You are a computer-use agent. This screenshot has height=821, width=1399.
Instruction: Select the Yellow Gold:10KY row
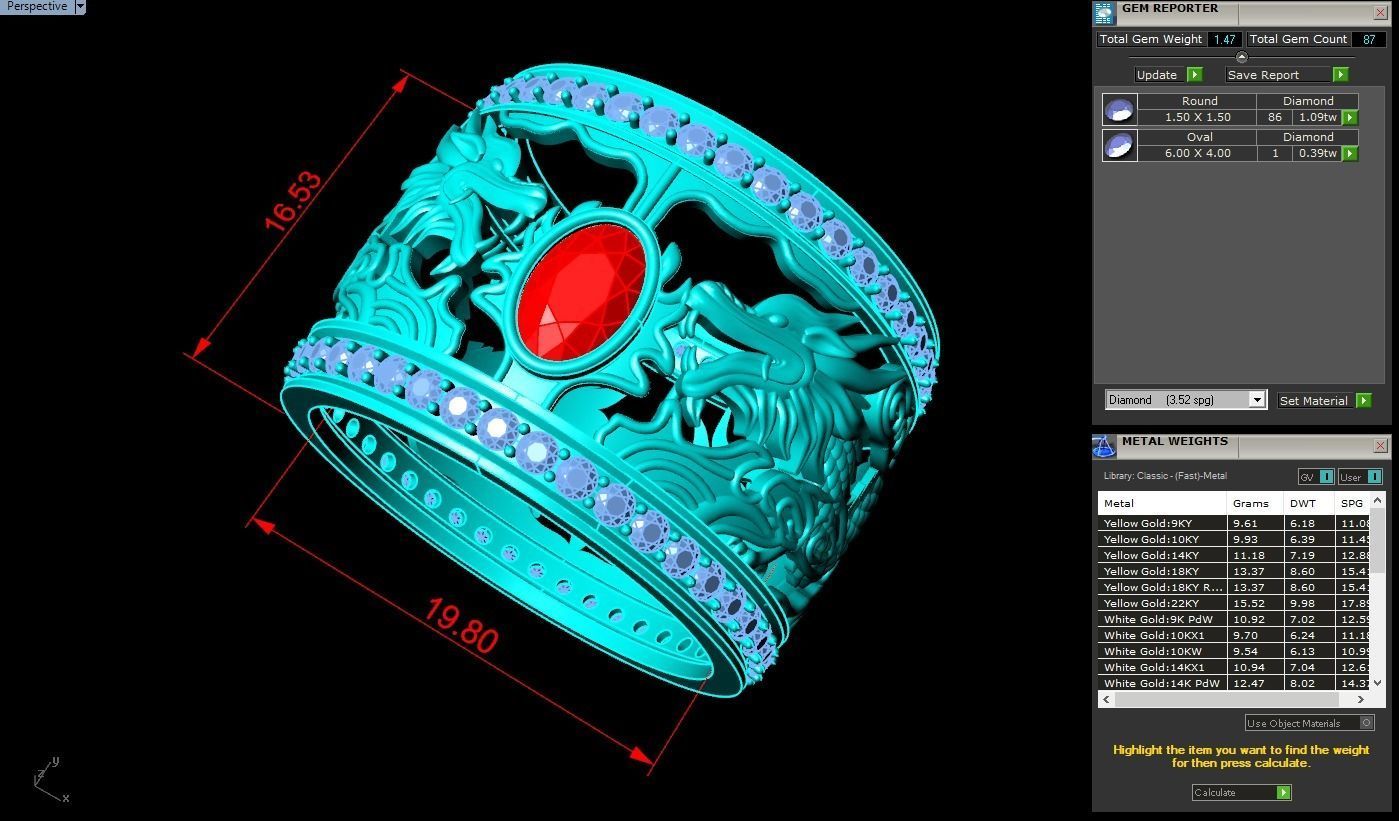1233,539
